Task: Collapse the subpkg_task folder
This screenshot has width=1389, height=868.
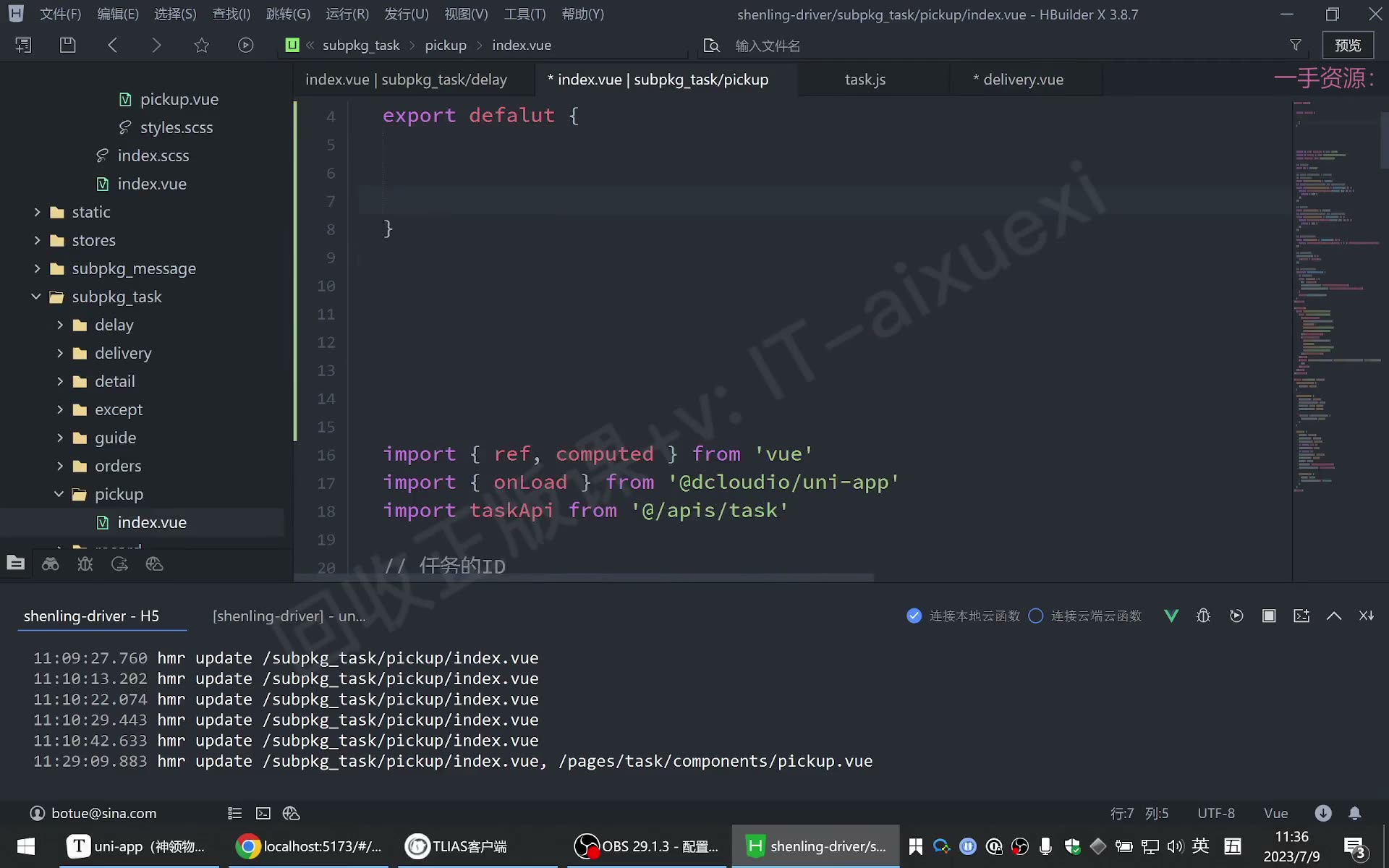Action: click(36, 297)
